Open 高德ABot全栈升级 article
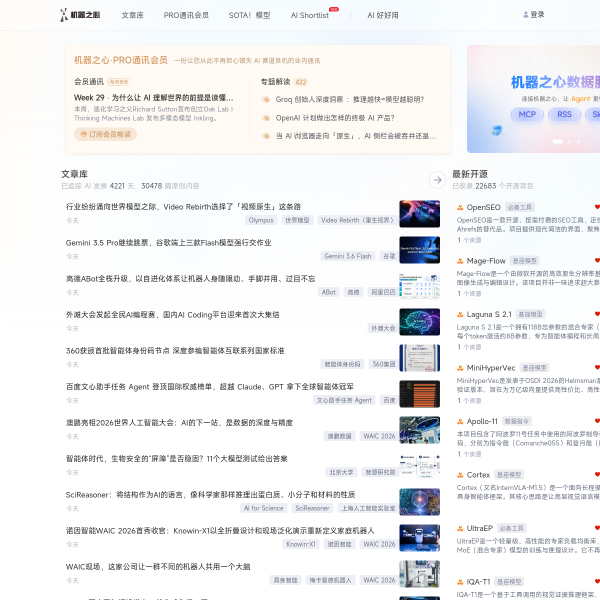Image resolution: width=600 pixels, height=600 pixels. click(x=190, y=279)
